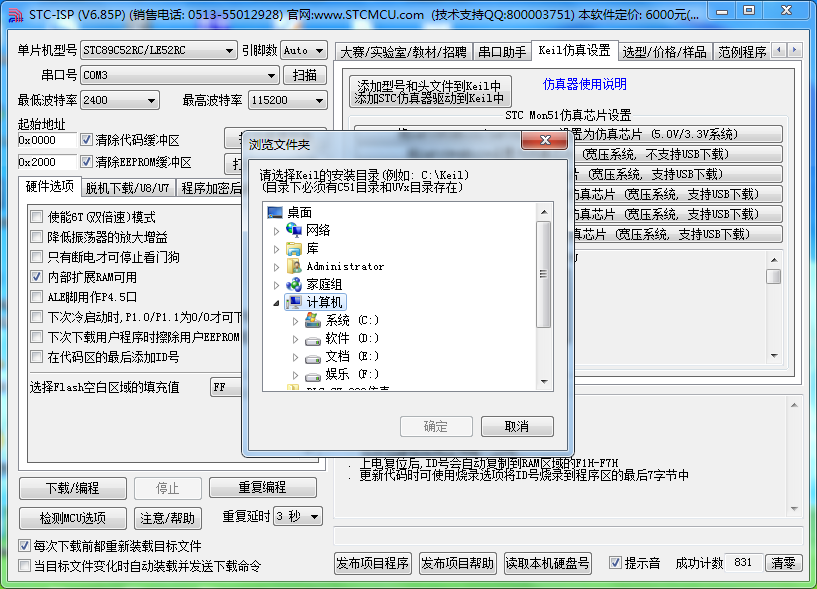Expand the 系统 (C:) drive node arrow

pos(295,321)
